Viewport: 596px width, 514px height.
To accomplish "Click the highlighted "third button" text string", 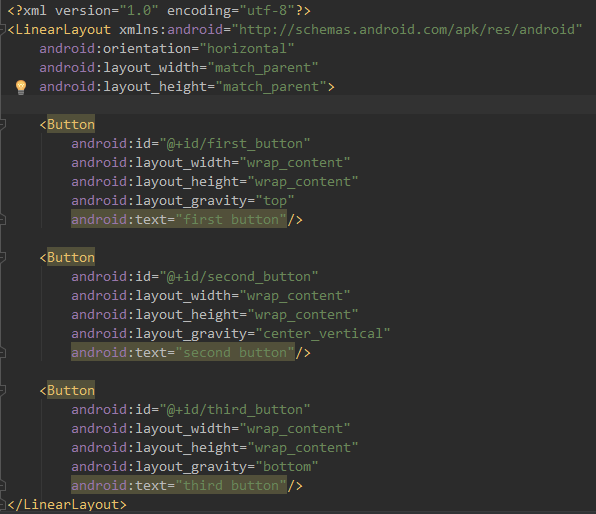I will tap(231, 486).
